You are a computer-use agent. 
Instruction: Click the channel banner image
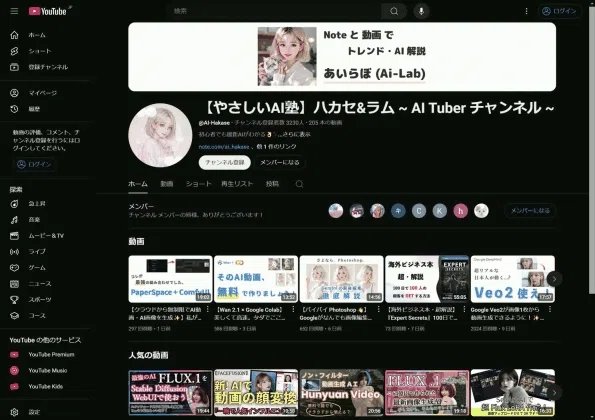coord(342,57)
